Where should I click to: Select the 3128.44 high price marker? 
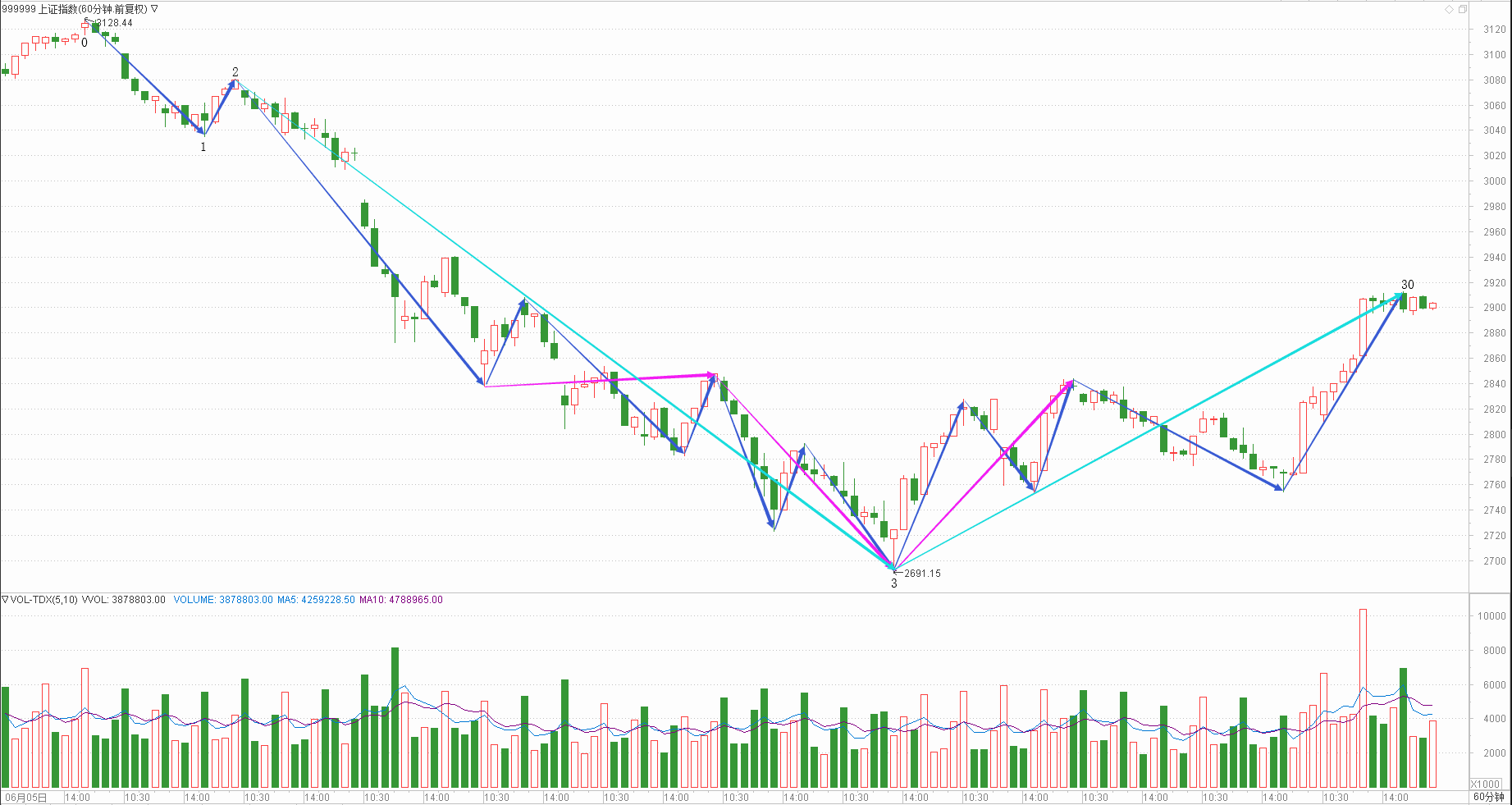pos(114,23)
